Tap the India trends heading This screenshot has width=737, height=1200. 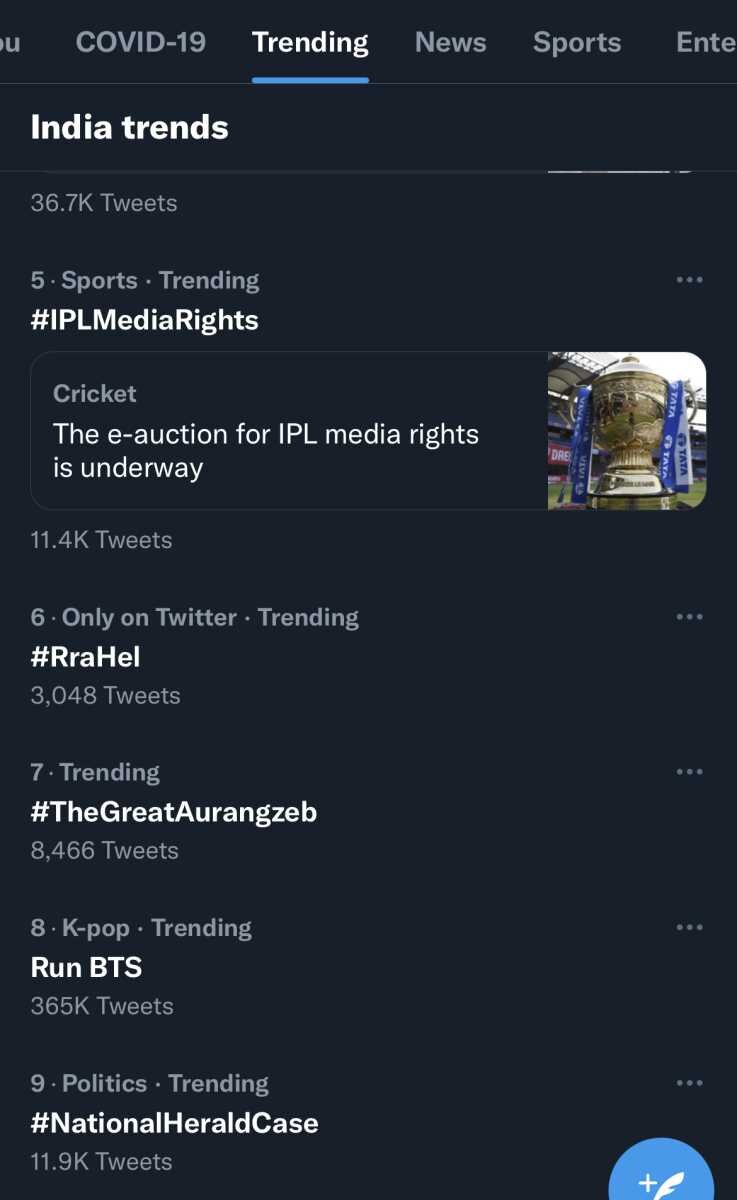130,128
